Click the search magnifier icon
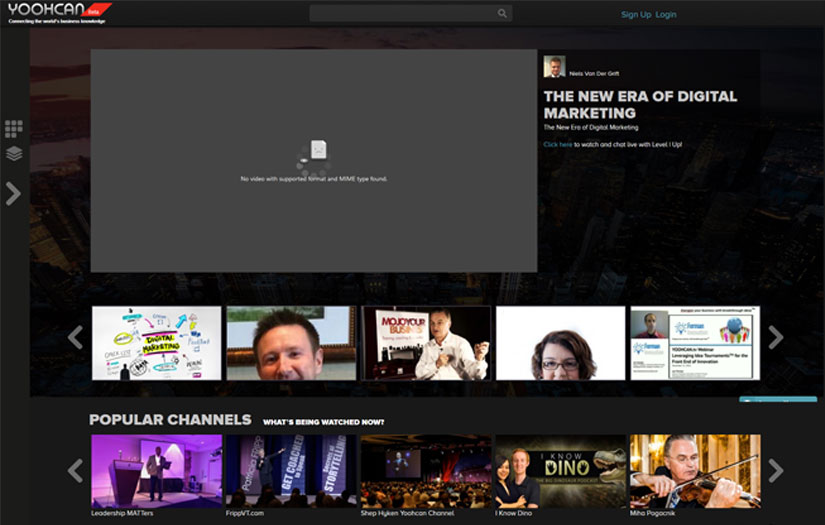This screenshot has width=825, height=525. click(502, 14)
